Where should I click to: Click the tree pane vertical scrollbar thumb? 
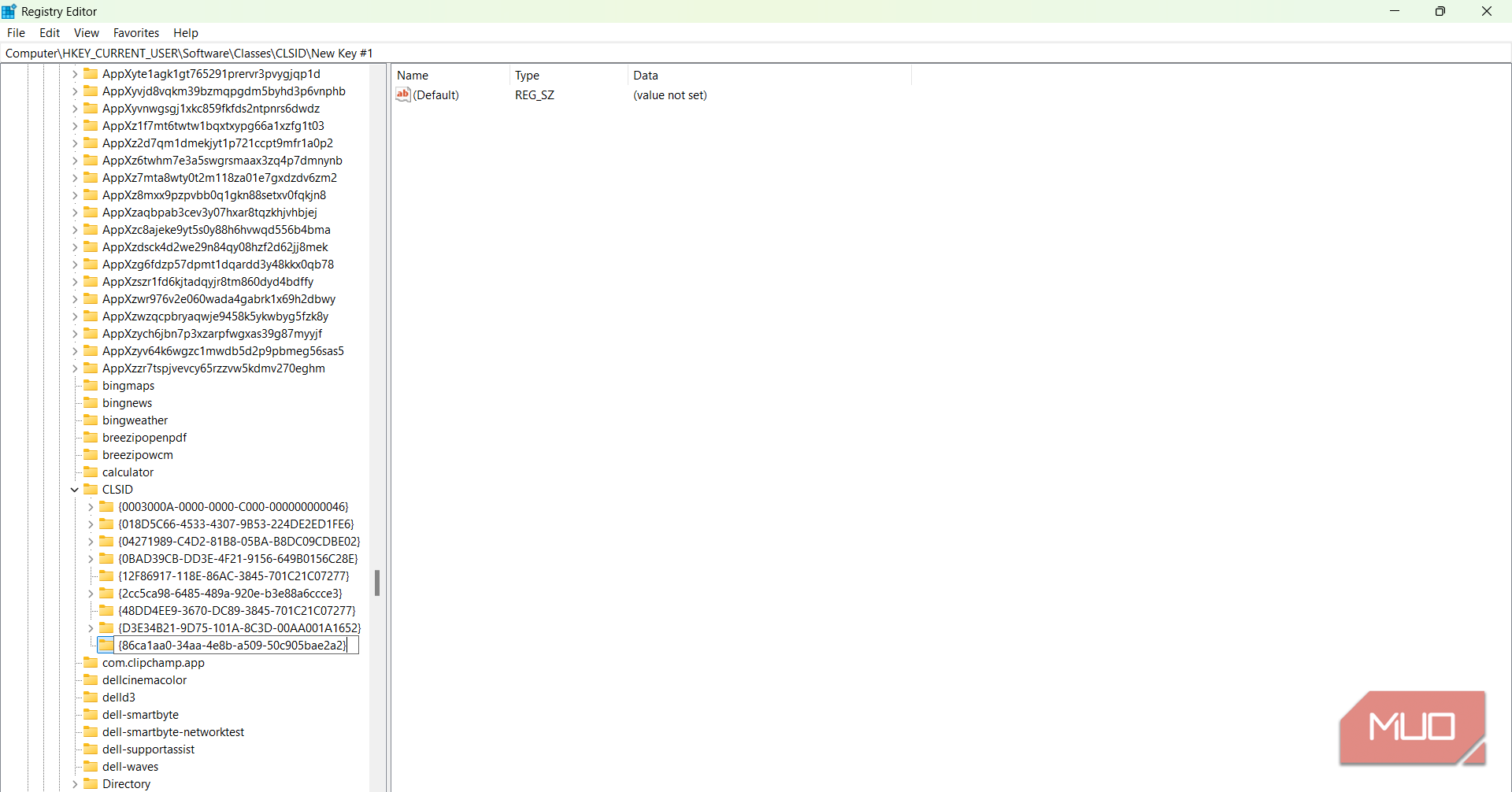pyautogui.click(x=377, y=583)
